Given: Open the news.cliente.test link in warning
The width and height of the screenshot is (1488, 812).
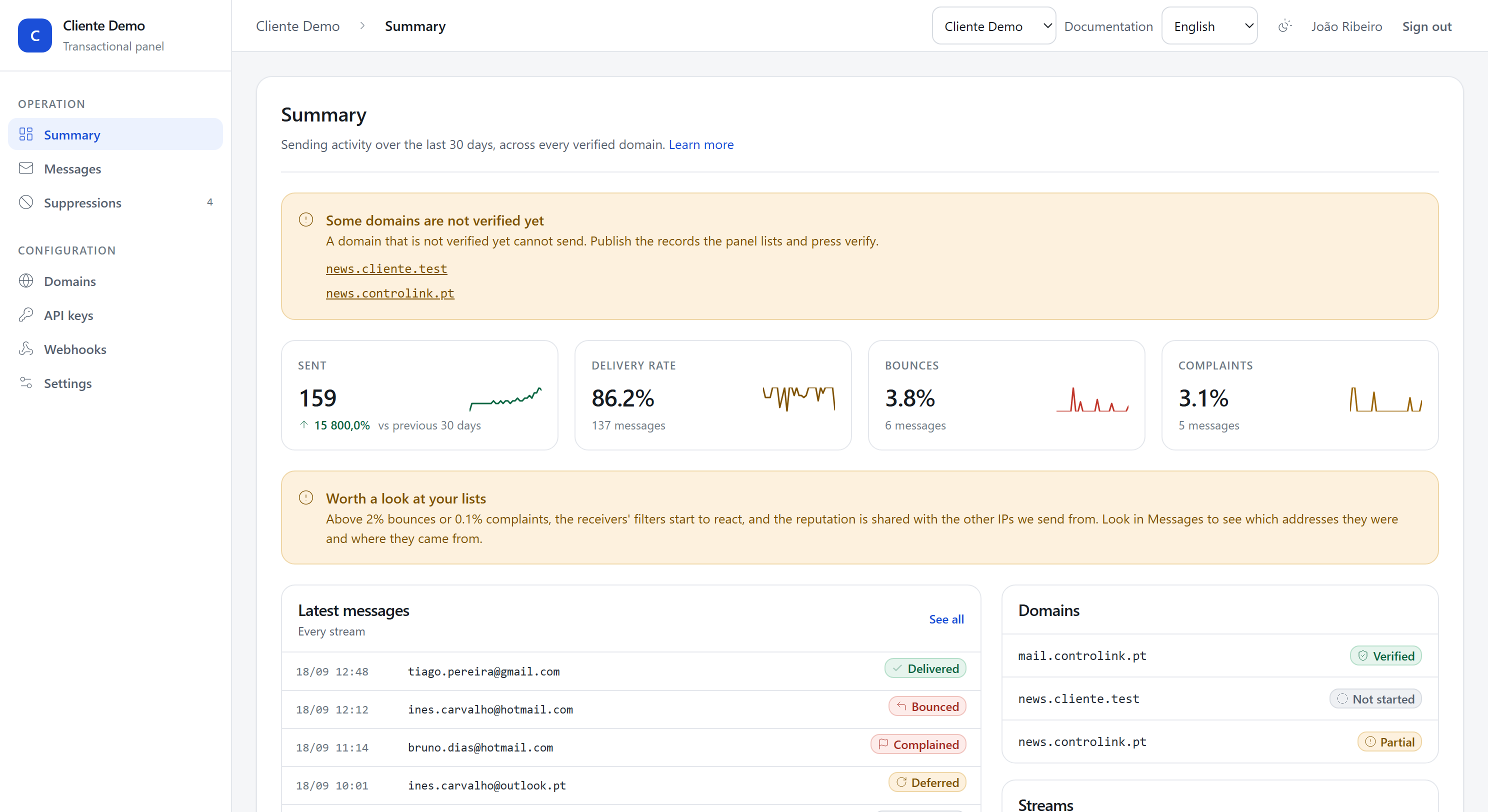Looking at the screenshot, I should [386, 268].
